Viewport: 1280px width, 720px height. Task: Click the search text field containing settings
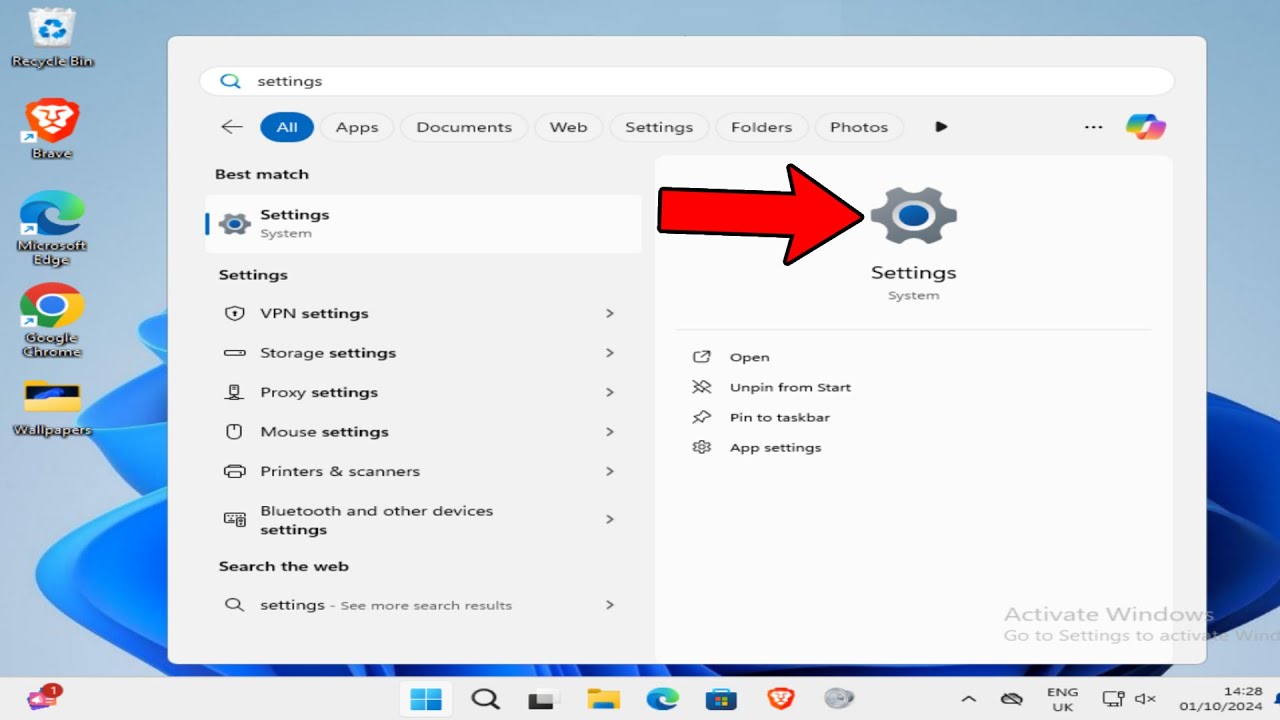tap(687, 81)
